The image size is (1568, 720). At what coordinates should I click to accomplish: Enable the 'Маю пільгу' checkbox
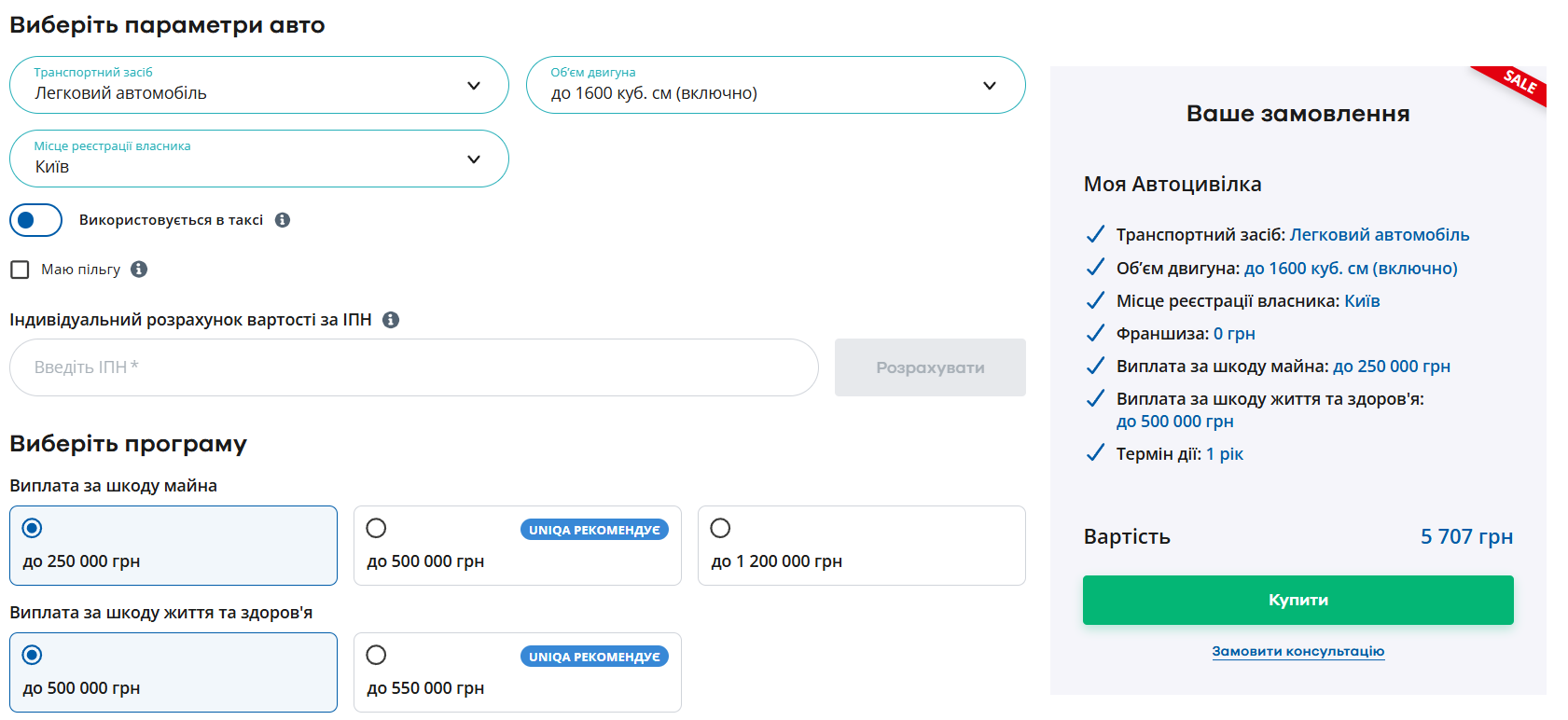(20, 270)
